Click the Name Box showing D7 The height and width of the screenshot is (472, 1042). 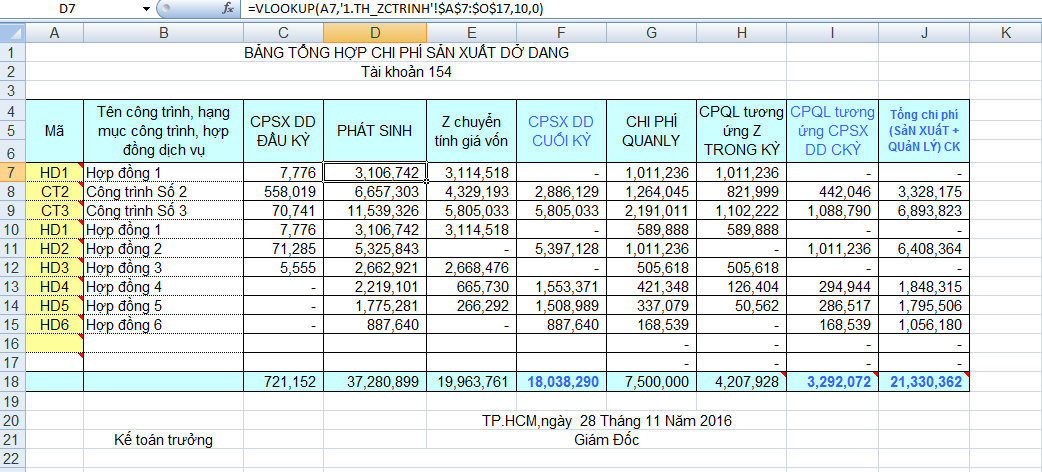coord(70,9)
